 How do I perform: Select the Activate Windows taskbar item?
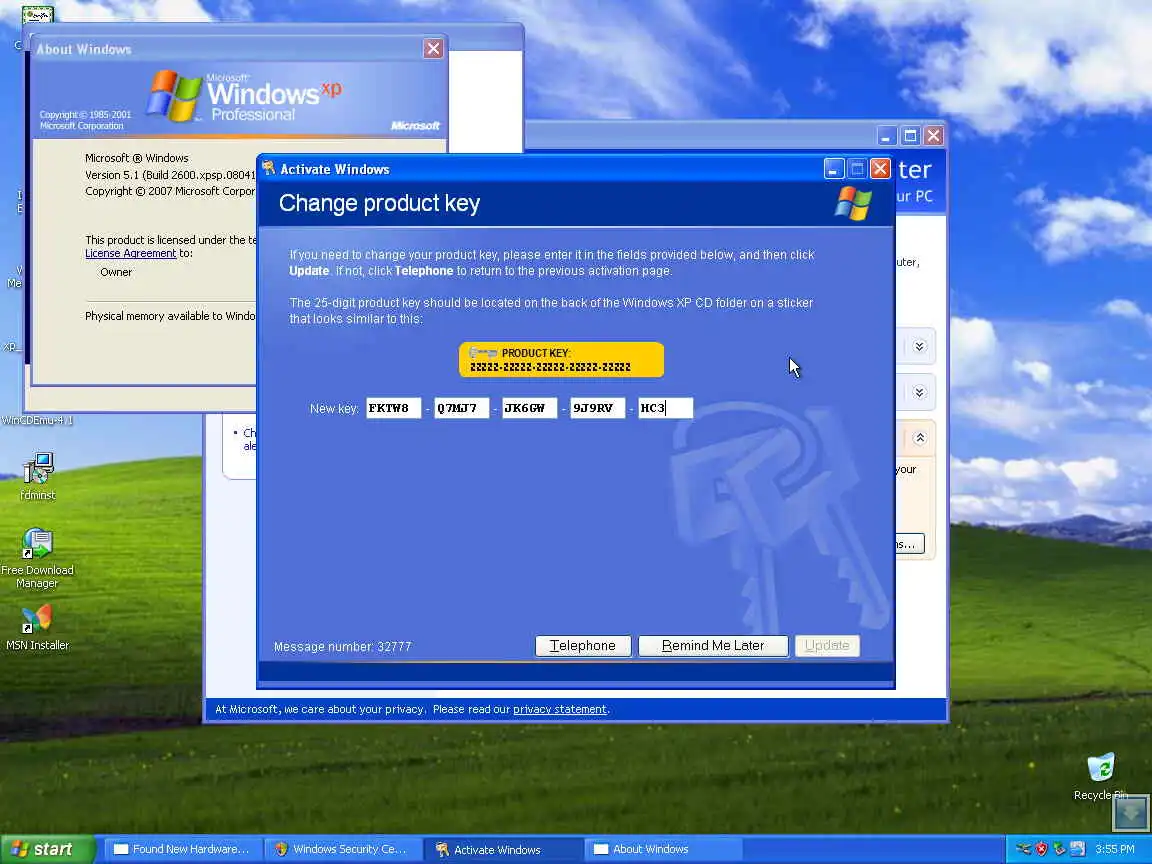click(504, 849)
